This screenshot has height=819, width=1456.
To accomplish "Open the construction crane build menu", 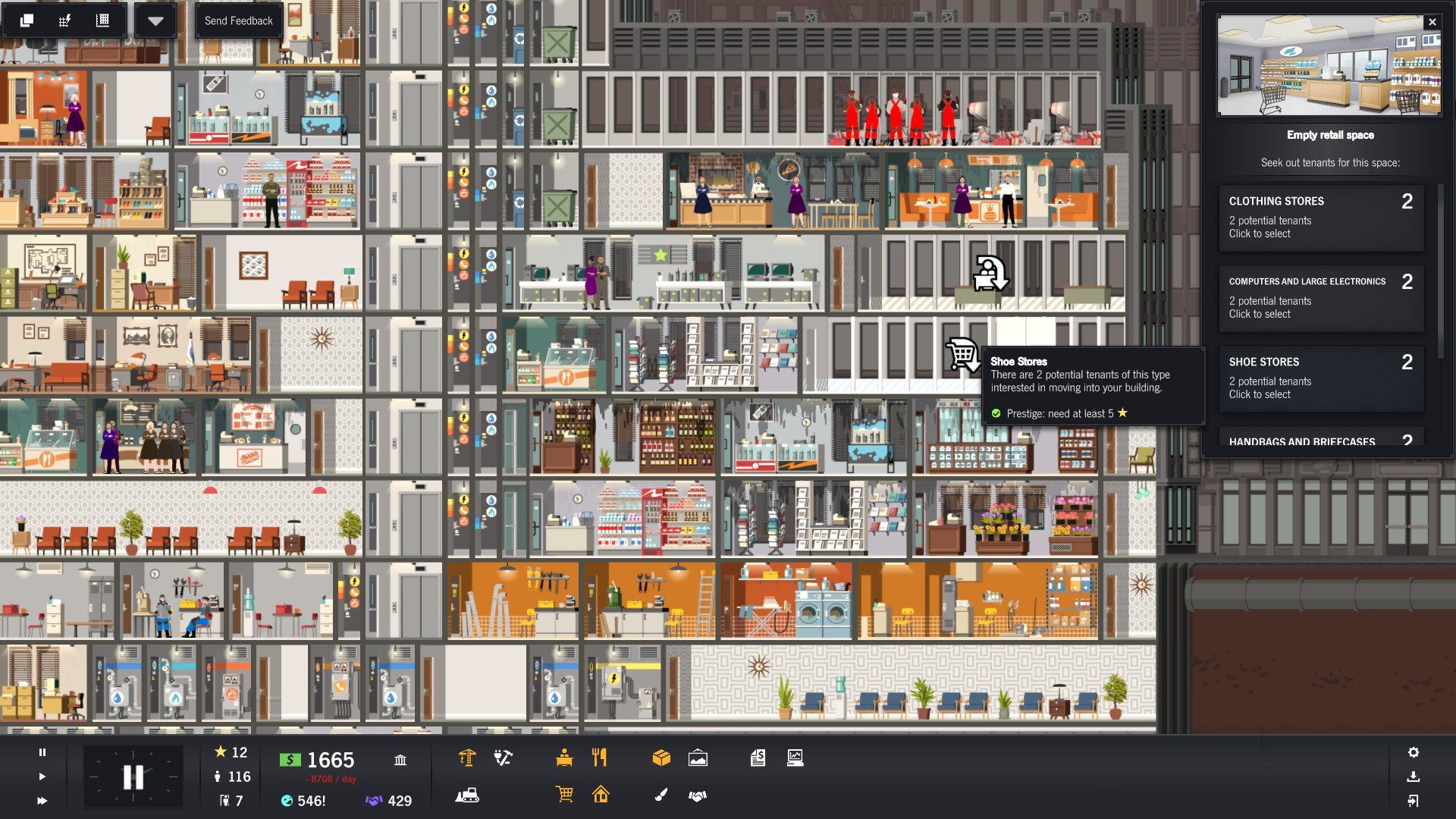I will (x=466, y=757).
